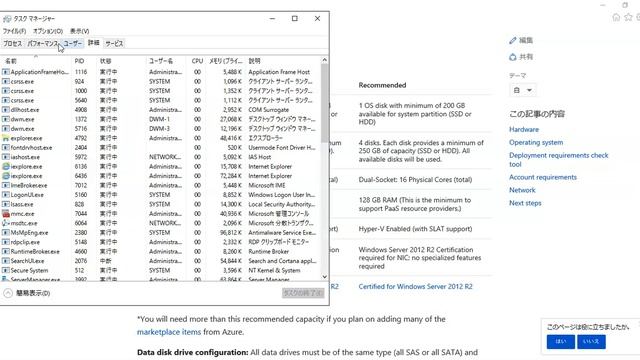
Task: Select the explorer.exe folder icon
Action: tap(6, 138)
